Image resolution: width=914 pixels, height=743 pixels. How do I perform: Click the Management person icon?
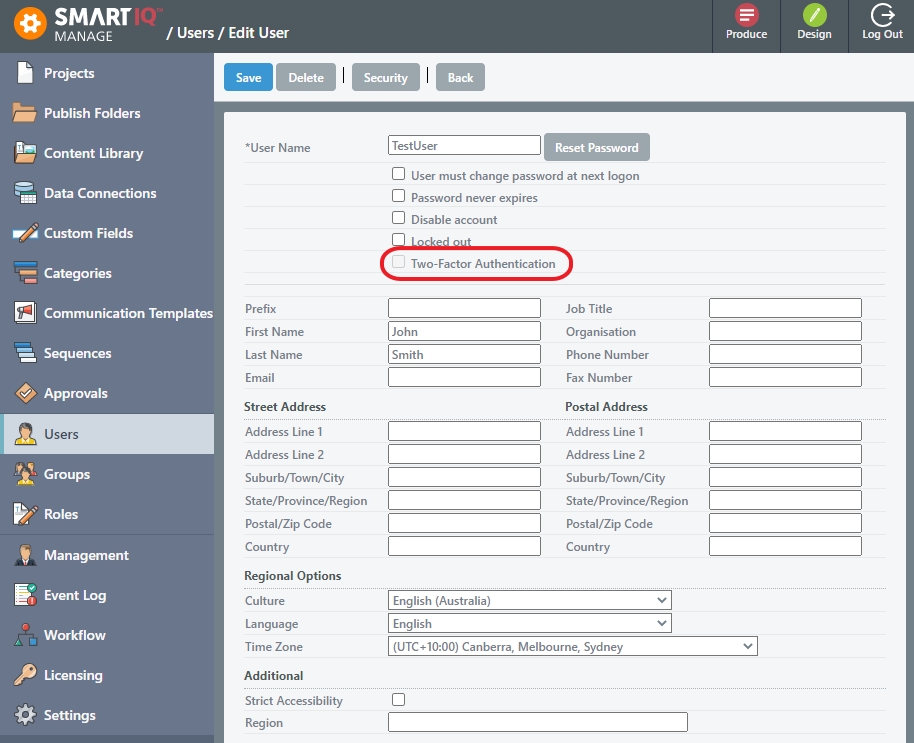point(25,555)
